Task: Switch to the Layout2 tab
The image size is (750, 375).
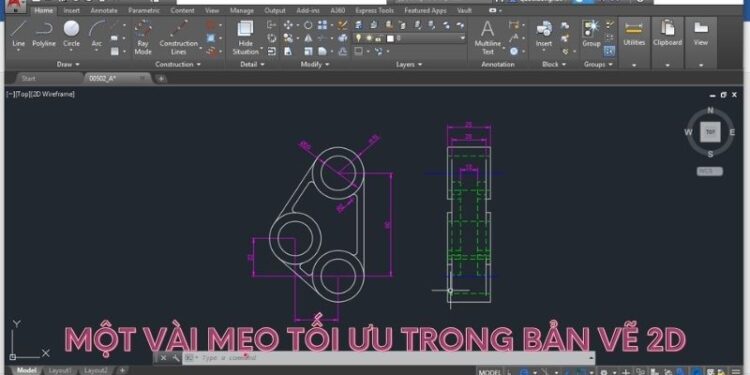Action: pos(96,371)
